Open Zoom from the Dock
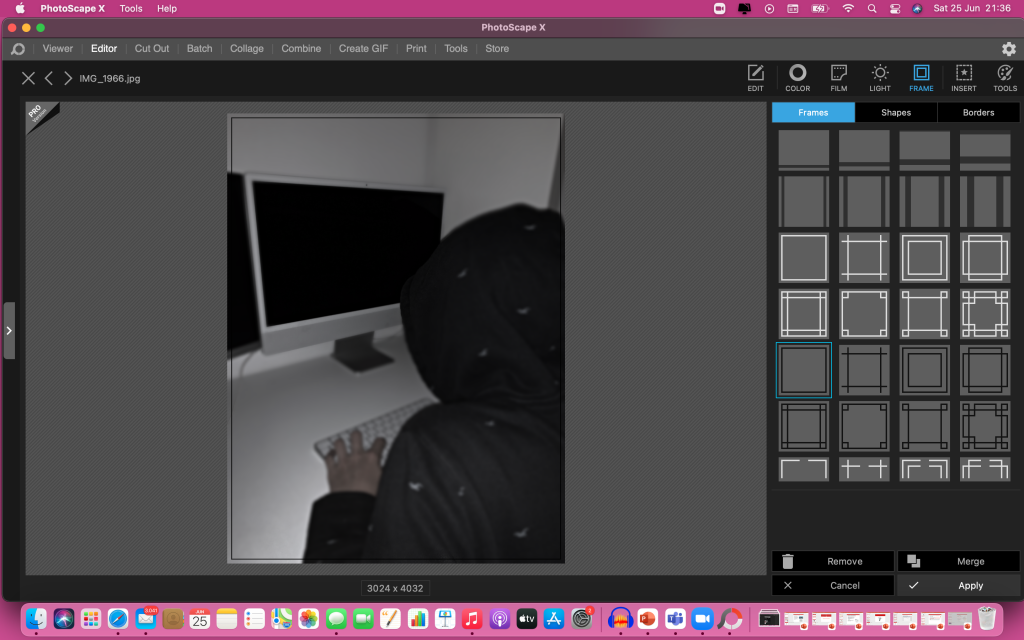Screen dimensions: 1024x640 703,618
